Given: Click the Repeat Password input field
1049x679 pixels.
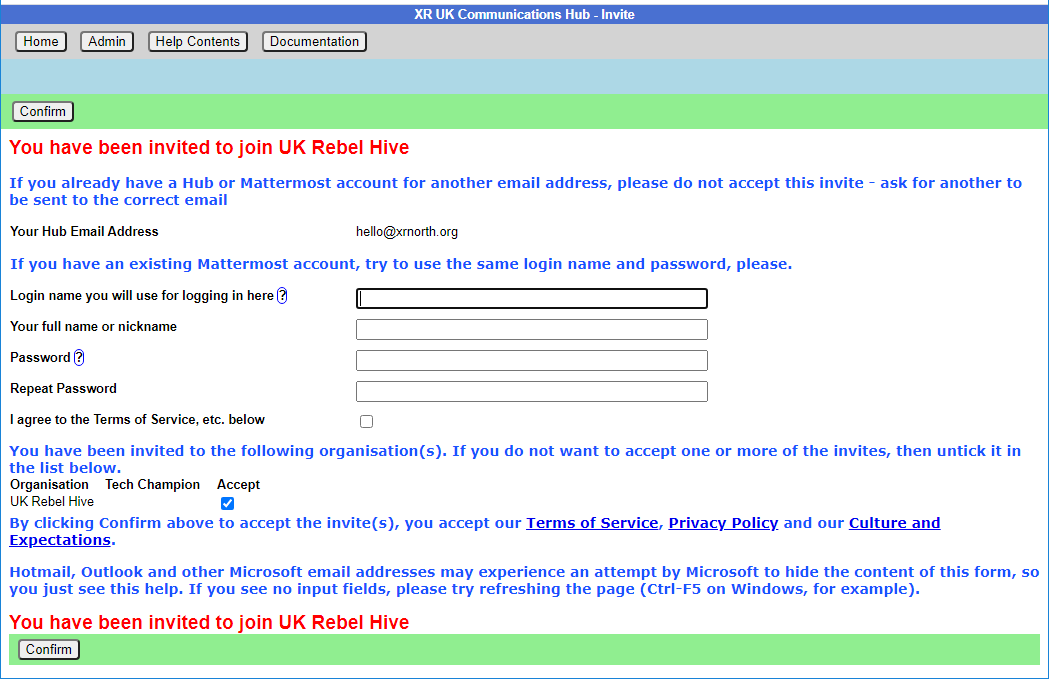Looking at the screenshot, I should tap(532, 391).
